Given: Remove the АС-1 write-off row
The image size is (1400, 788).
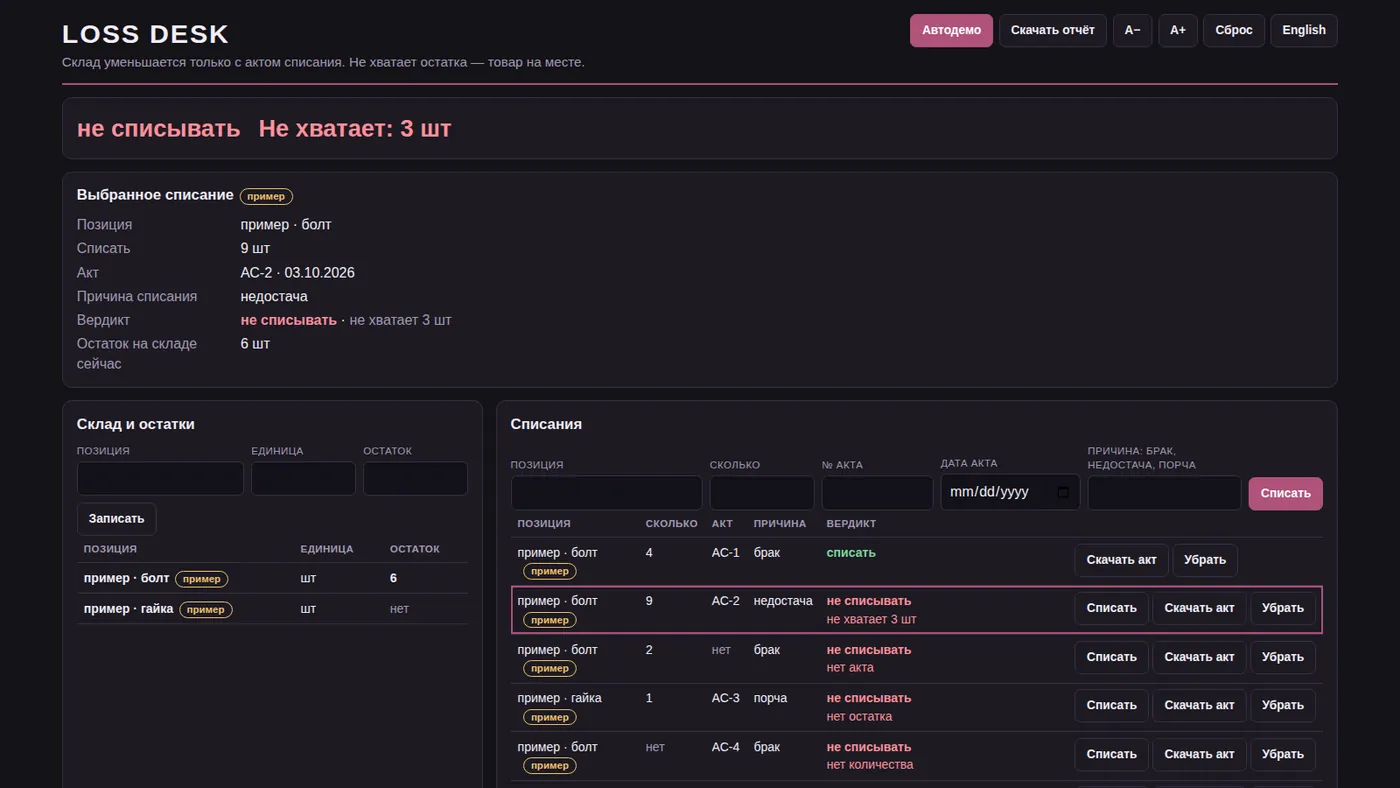Looking at the screenshot, I should coord(1205,560).
